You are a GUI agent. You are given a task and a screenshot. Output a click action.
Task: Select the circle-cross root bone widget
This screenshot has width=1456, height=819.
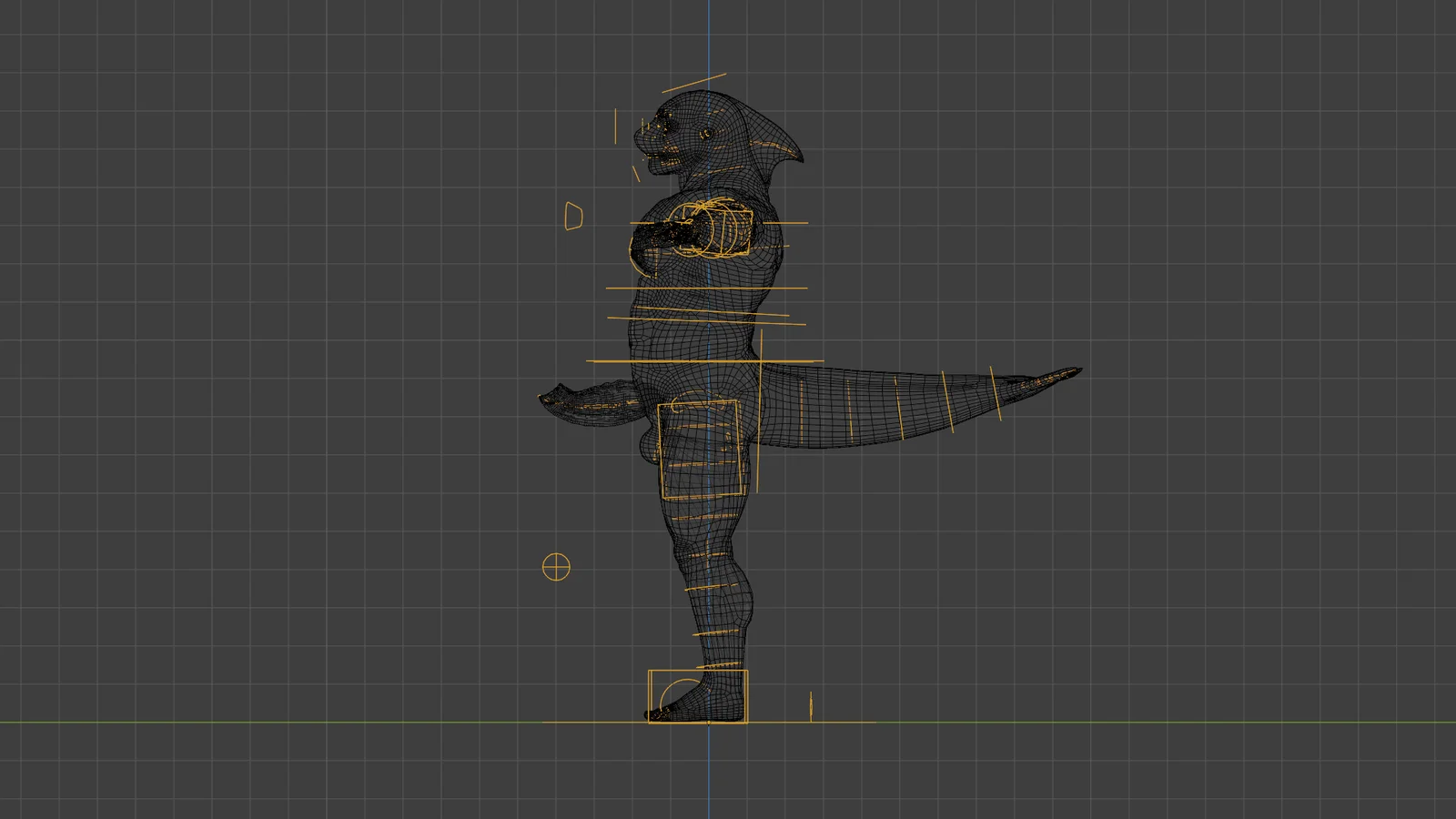tap(556, 566)
